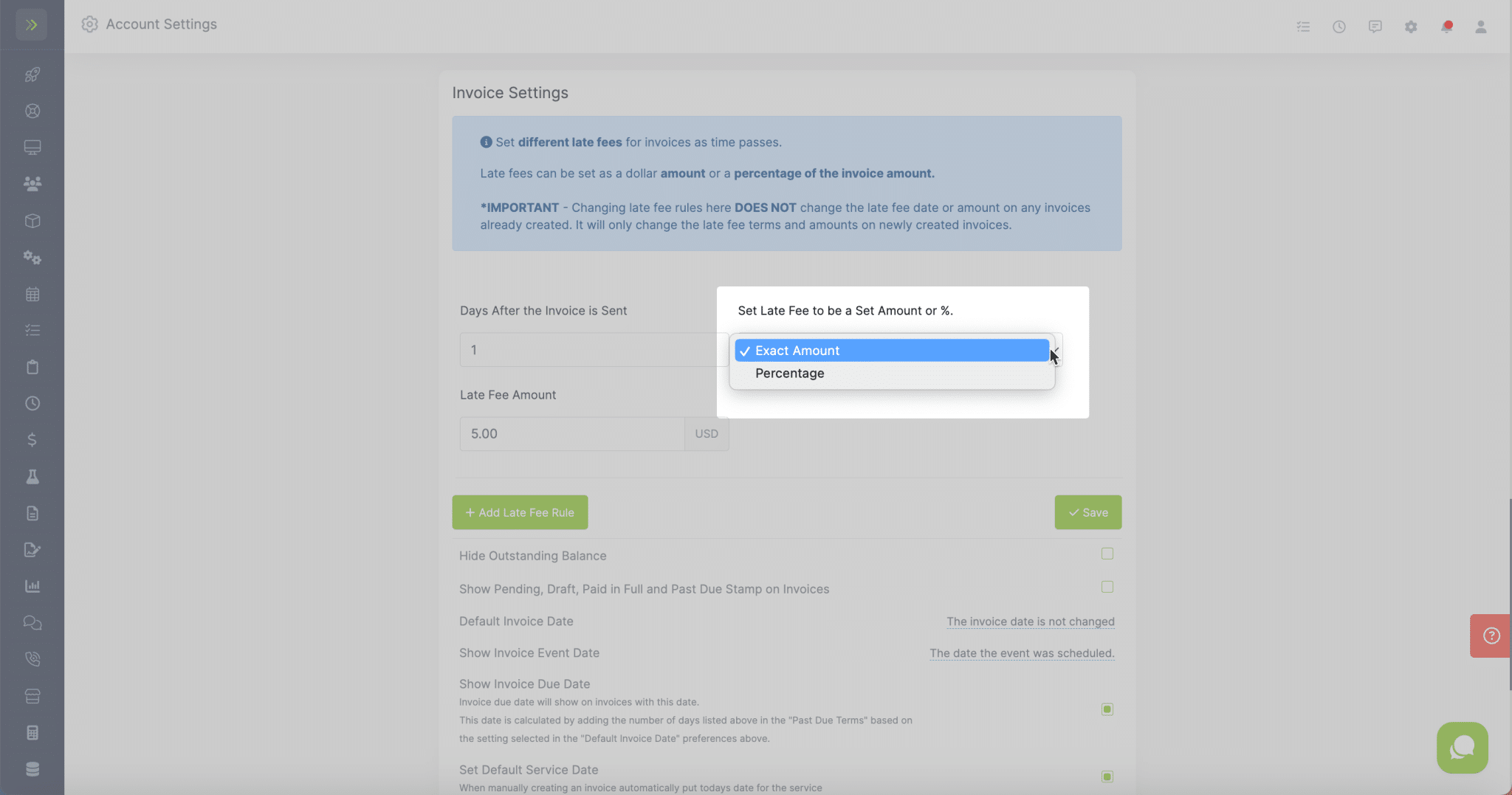Click the Add Late Fee Rule button

[519, 512]
